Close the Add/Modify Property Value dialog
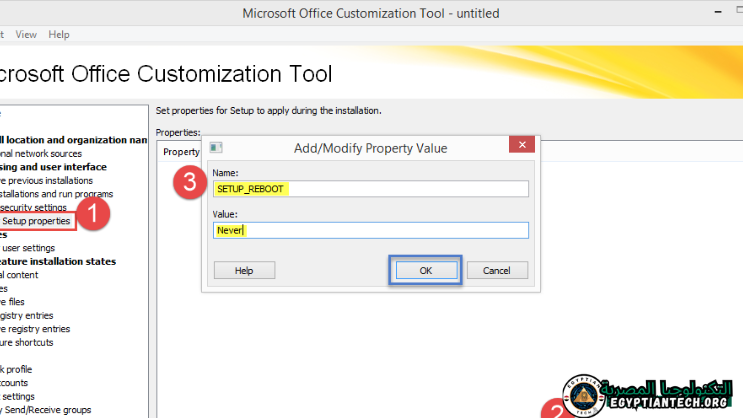 point(522,145)
